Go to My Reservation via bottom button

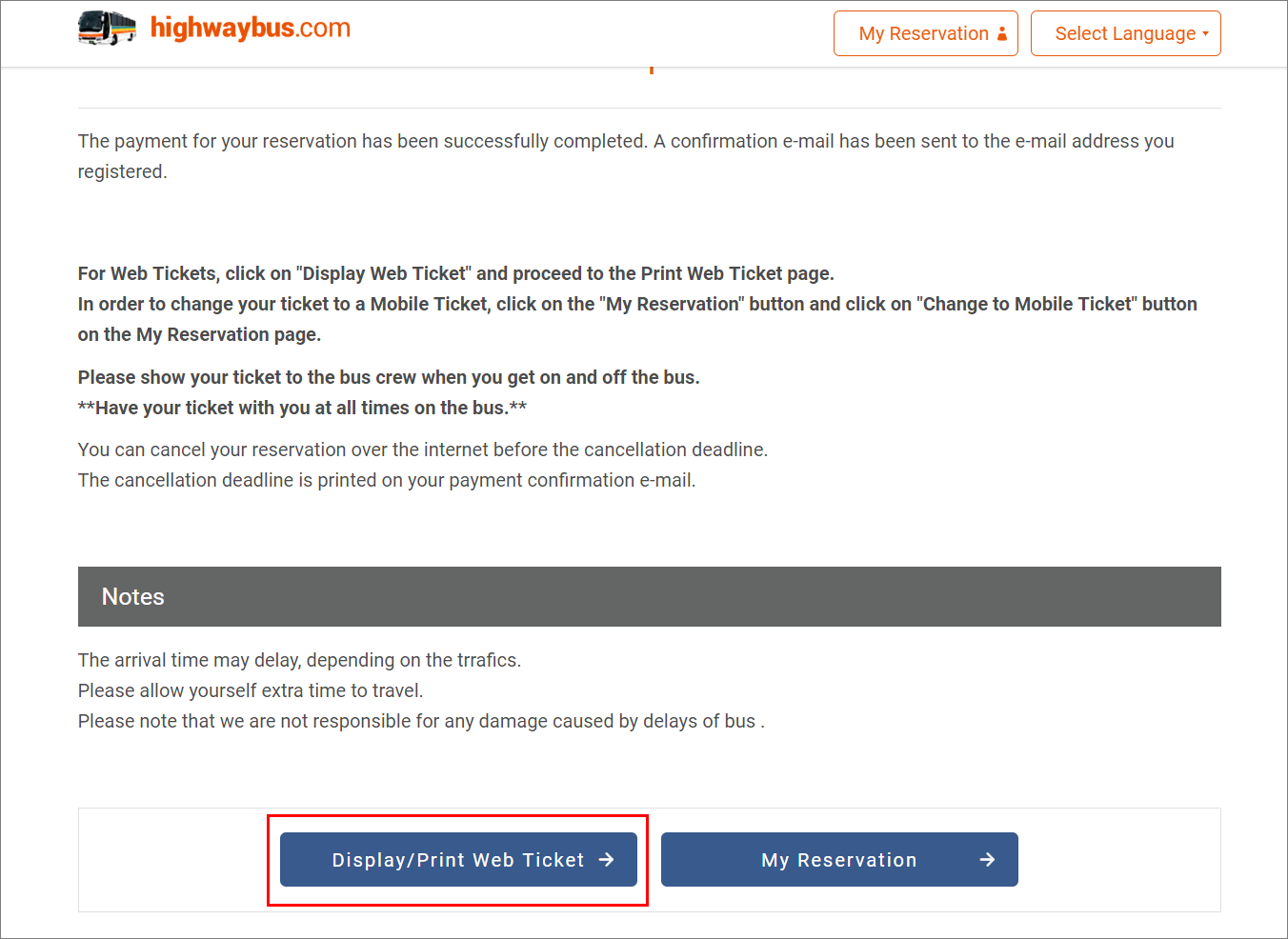(x=838, y=860)
